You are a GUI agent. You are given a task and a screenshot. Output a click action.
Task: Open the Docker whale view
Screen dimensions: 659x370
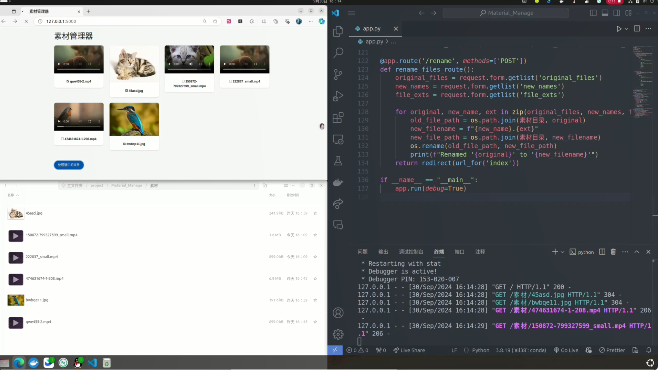[338, 182]
